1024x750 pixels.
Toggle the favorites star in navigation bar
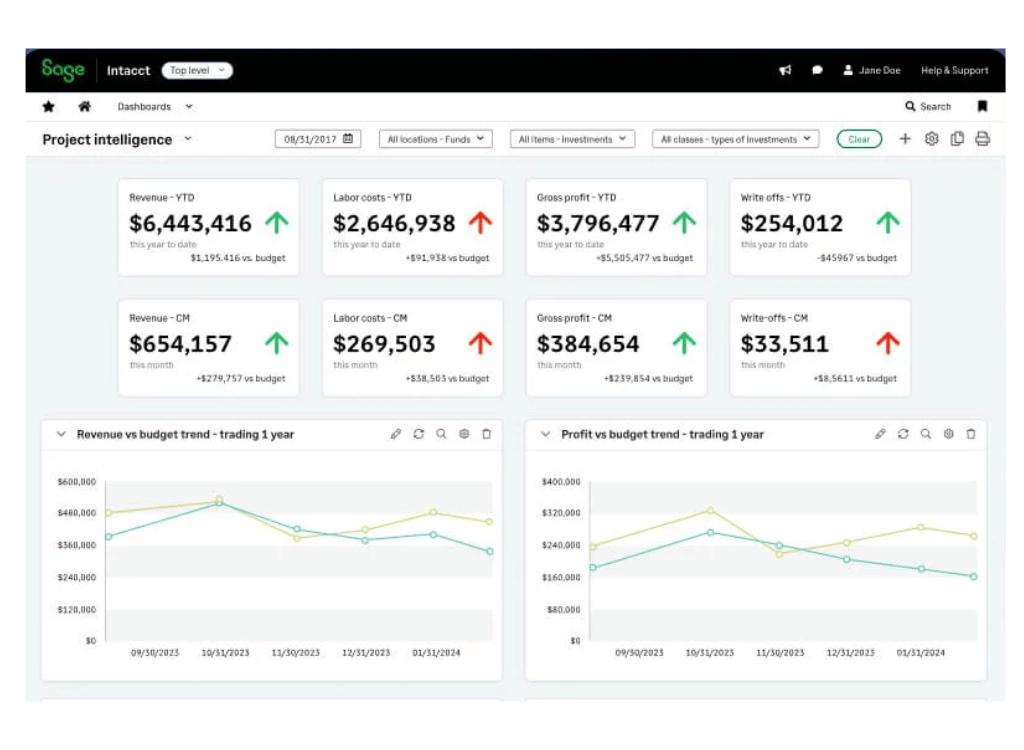[48, 106]
